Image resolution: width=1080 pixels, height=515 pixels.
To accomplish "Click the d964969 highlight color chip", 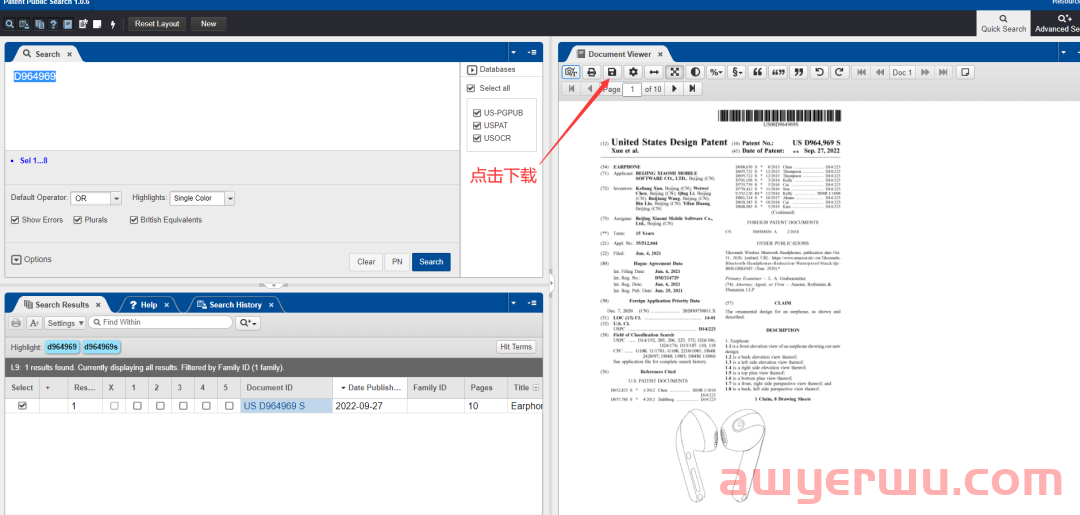I will [62, 347].
